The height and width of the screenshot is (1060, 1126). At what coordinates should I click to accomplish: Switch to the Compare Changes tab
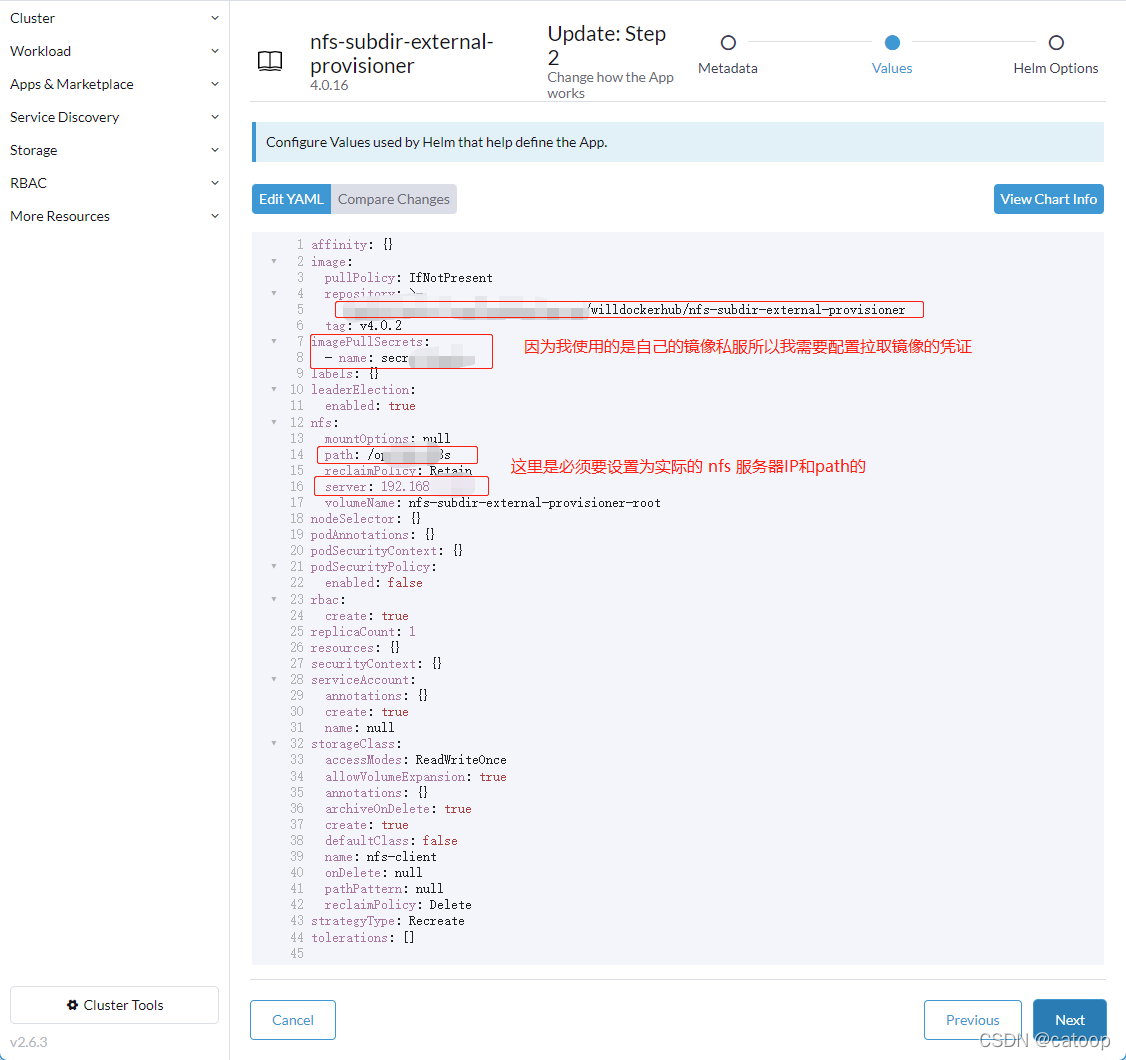[x=394, y=199]
